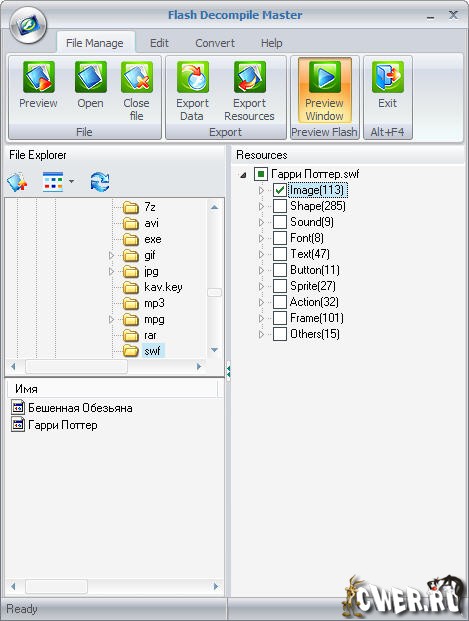Open the round application menu button
469x621 pixels.
(x=28, y=25)
